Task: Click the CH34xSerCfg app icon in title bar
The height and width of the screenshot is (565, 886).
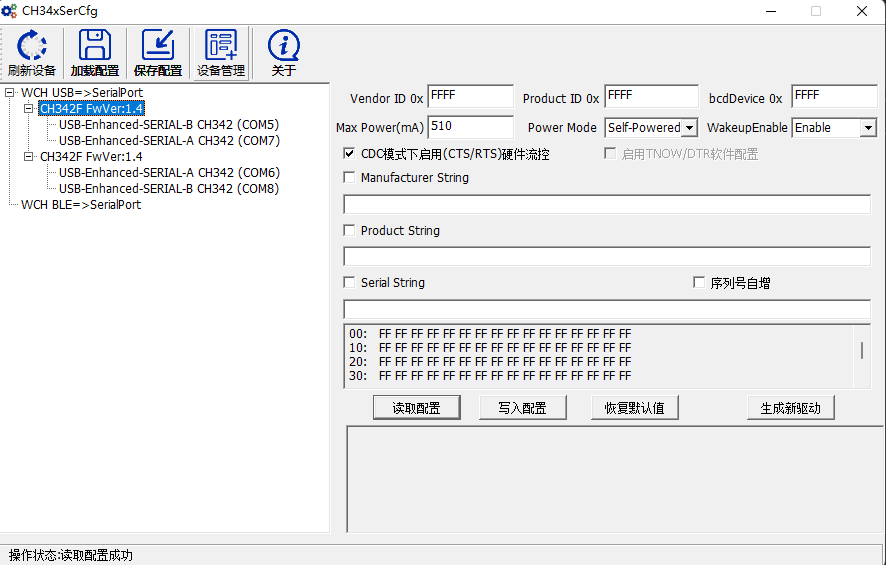Action: click(10, 11)
